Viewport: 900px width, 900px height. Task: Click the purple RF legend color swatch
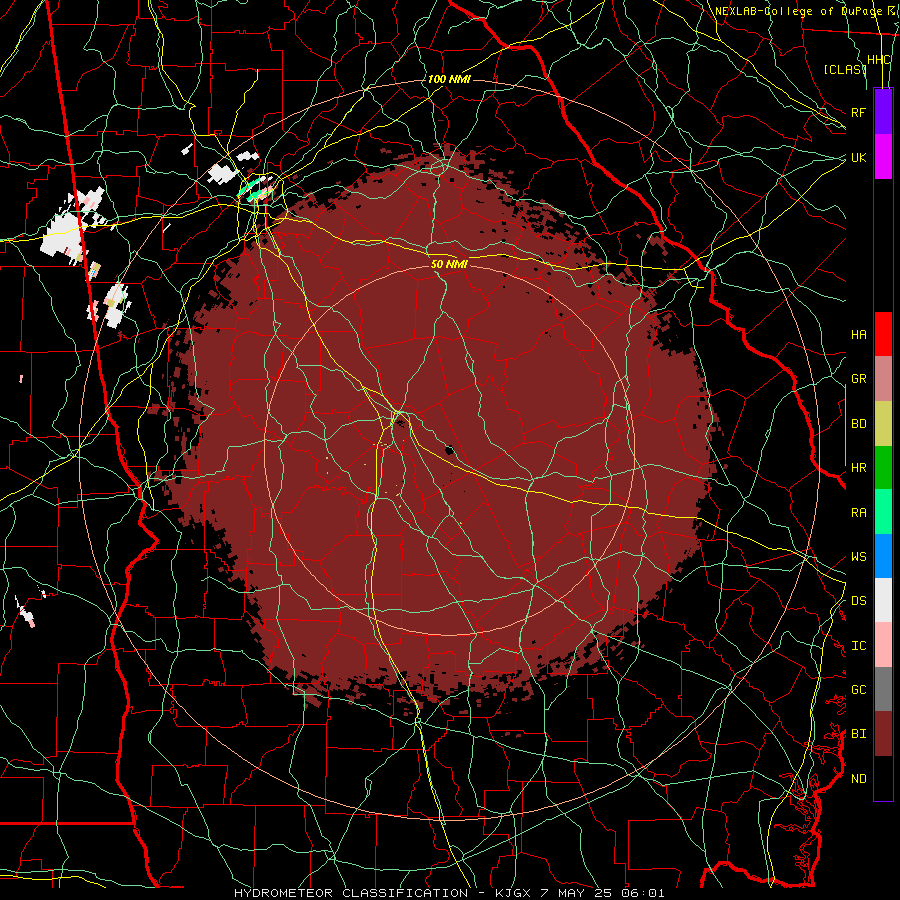(x=883, y=112)
